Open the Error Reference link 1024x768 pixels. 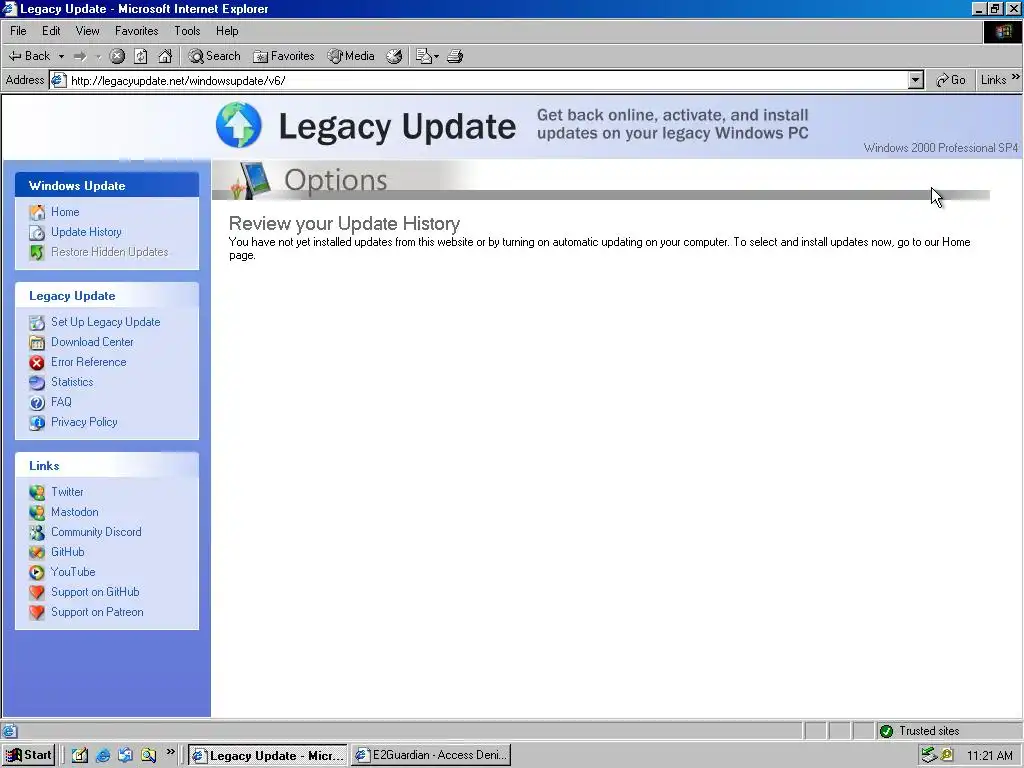click(x=89, y=362)
